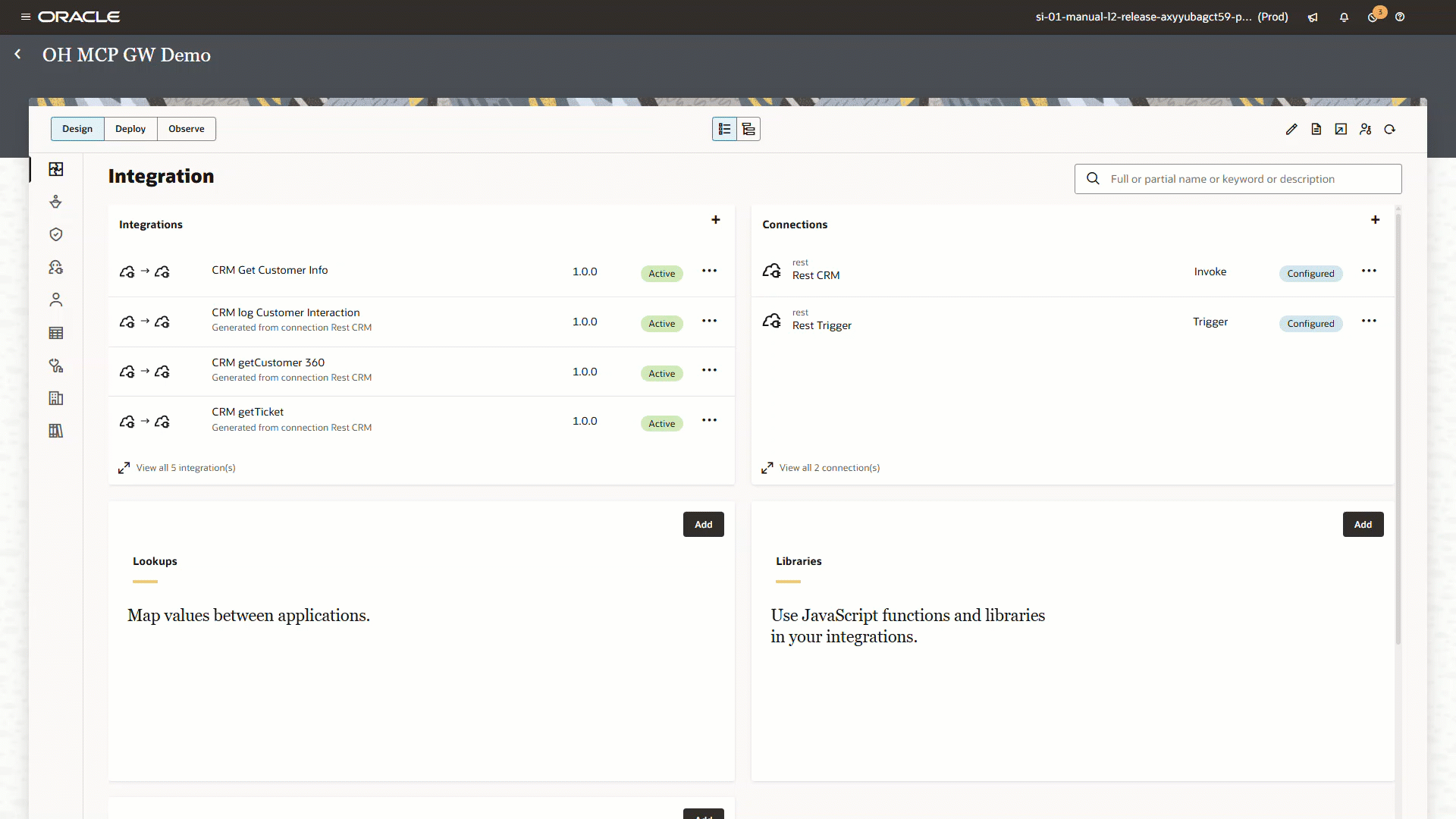The height and width of the screenshot is (819, 1456).
Task: Open actions menu for Rest CRM connection
Action: click(x=1369, y=271)
